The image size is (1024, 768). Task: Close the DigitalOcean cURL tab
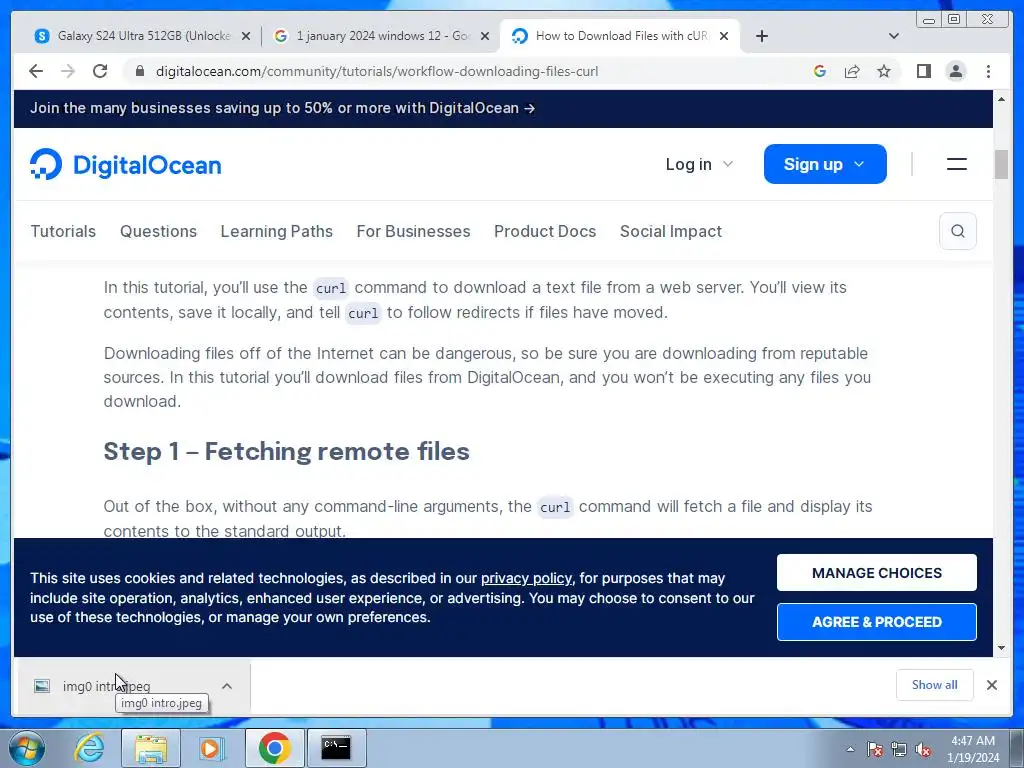(x=724, y=36)
